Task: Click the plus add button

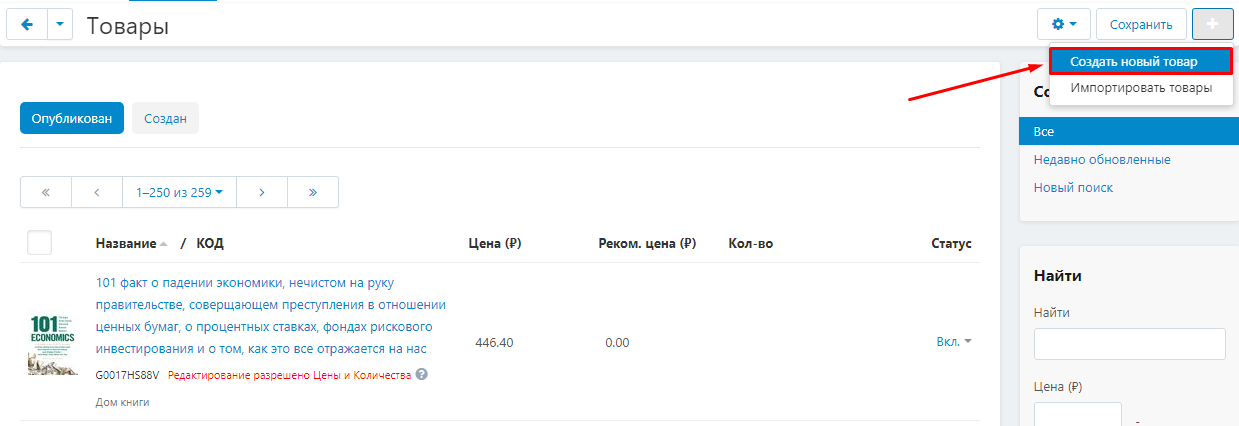Action: click(x=1212, y=24)
